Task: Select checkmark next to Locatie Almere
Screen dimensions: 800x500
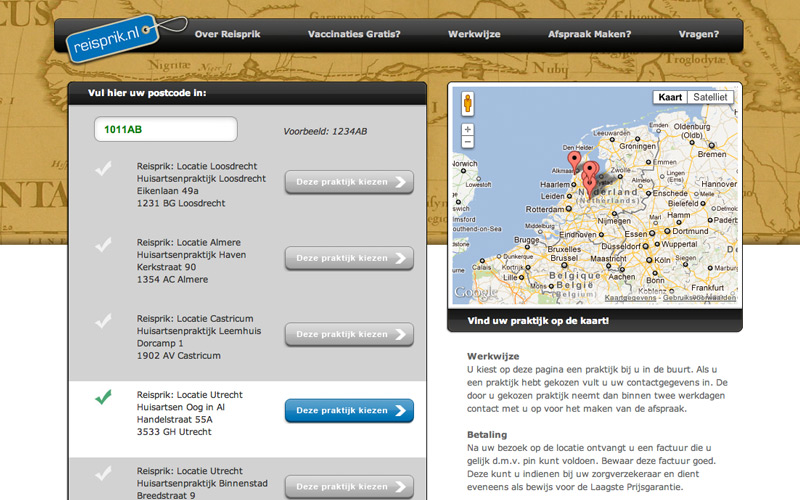Action: pyautogui.click(x=103, y=245)
